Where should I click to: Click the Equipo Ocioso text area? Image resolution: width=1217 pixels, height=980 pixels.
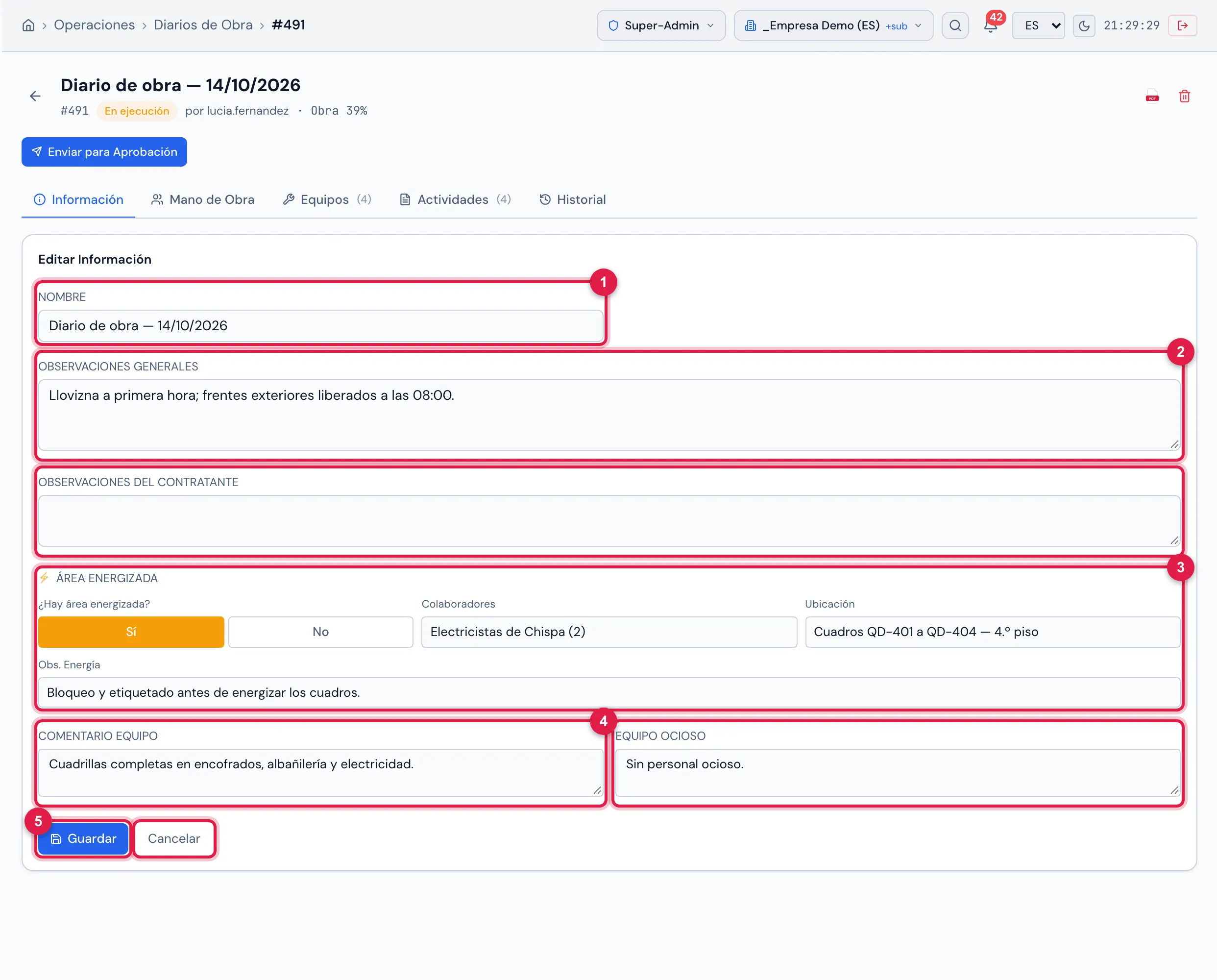coord(898,773)
